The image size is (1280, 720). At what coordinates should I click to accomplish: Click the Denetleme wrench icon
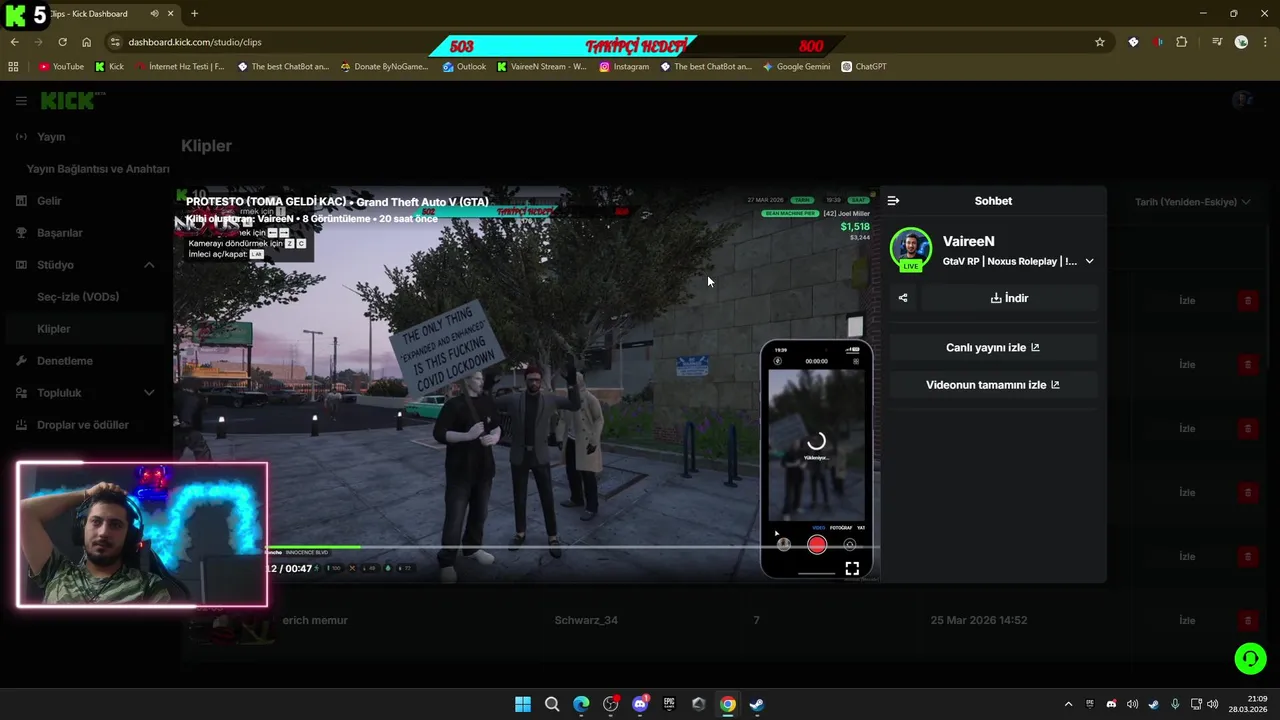coord(21,361)
